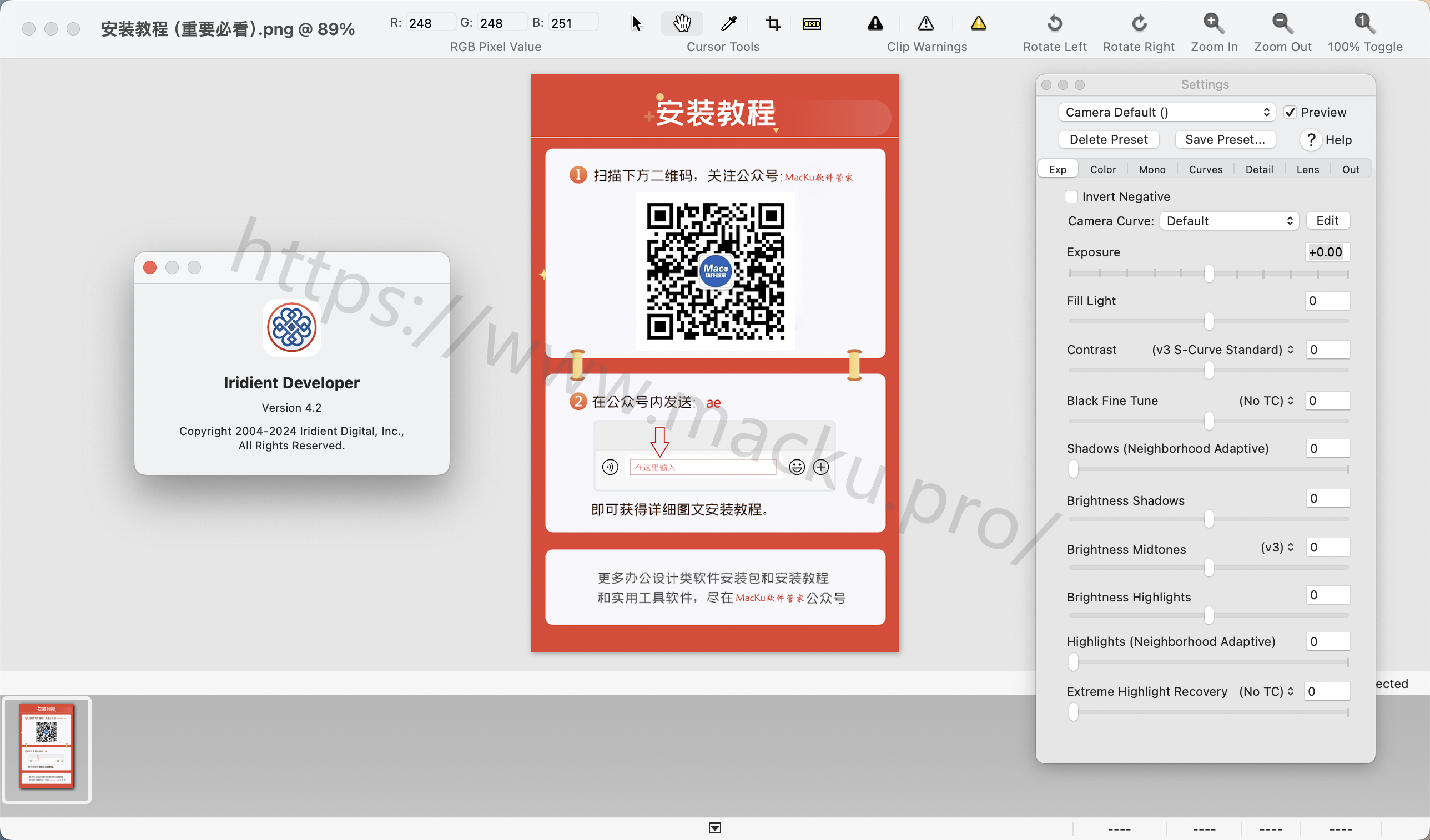The width and height of the screenshot is (1430, 840).
Task: Open the dropdown arrow in the status bar
Action: [x=714, y=828]
